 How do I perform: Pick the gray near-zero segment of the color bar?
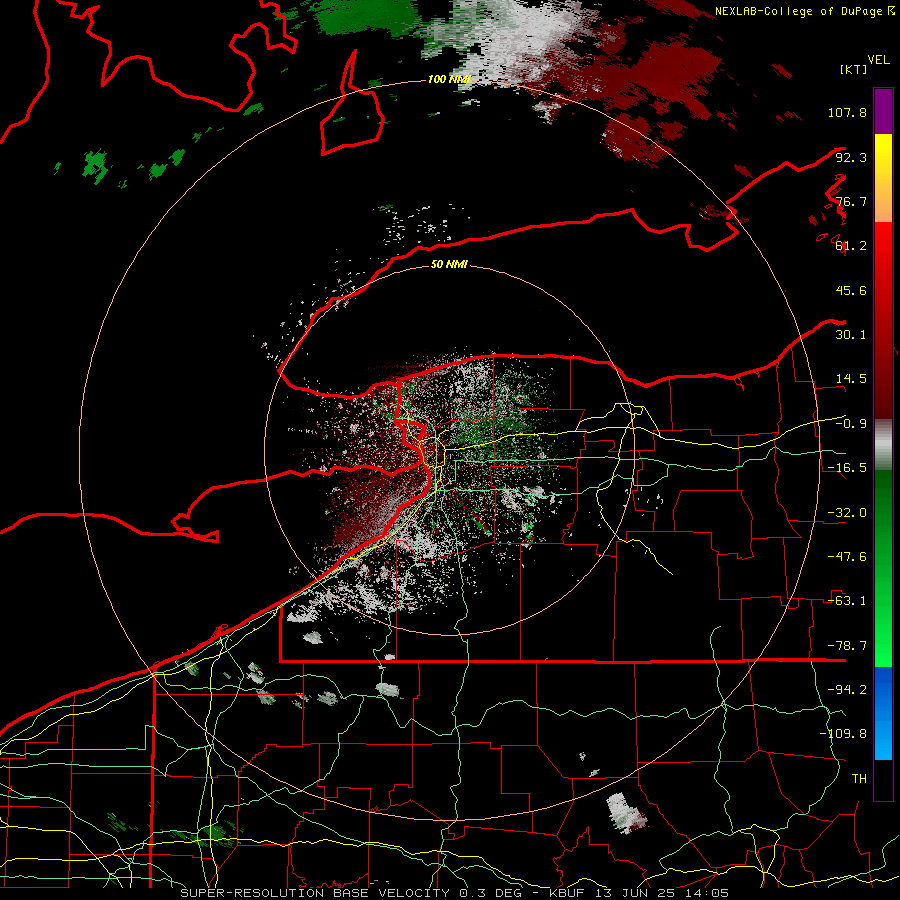[x=883, y=444]
